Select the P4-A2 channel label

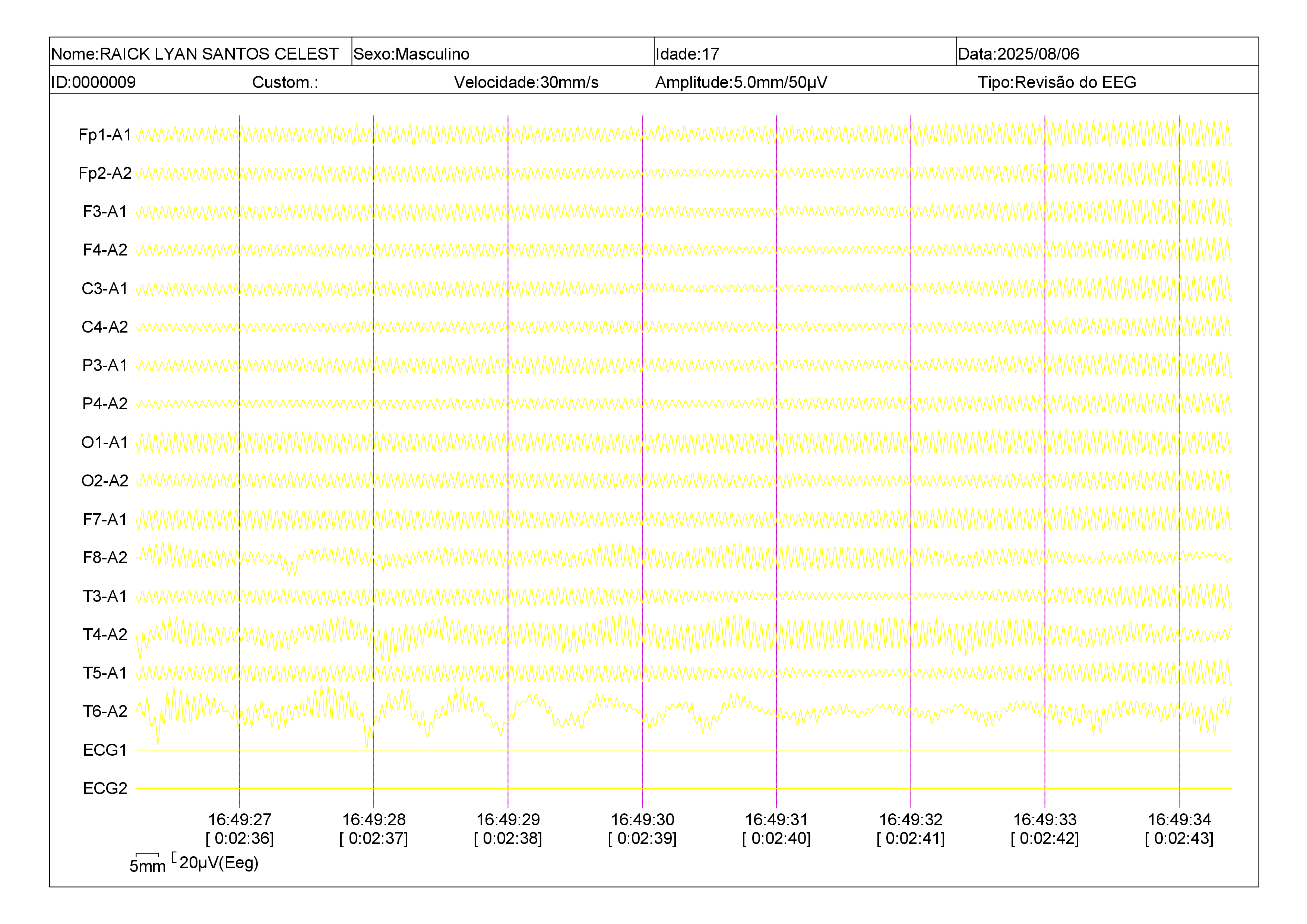pyautogui.click(x=105, y=403)
